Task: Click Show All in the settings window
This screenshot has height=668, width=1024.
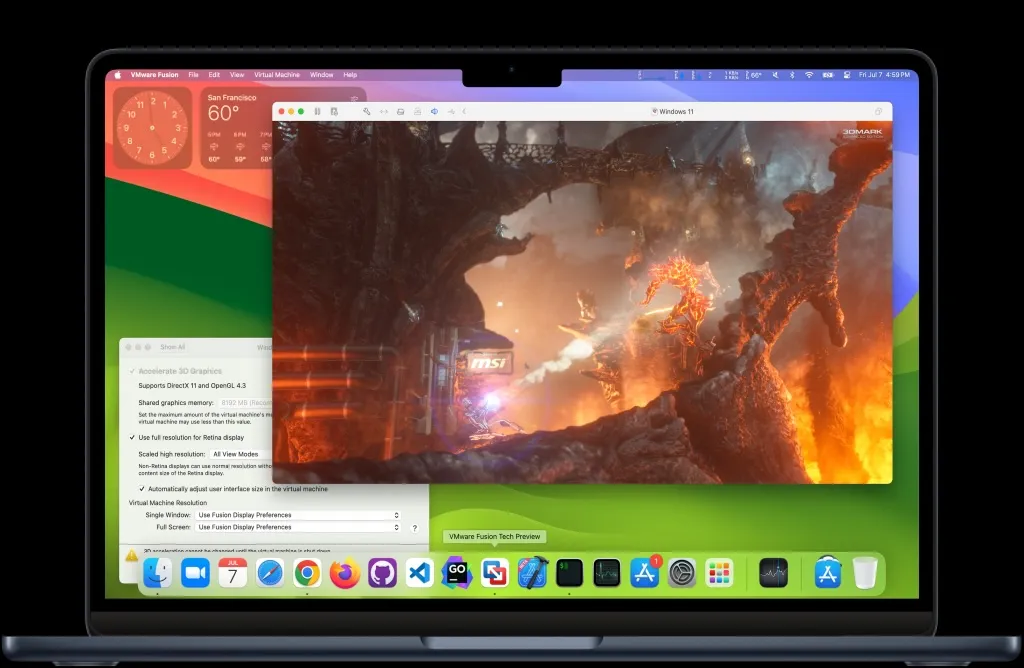Action: coord(172,347)
